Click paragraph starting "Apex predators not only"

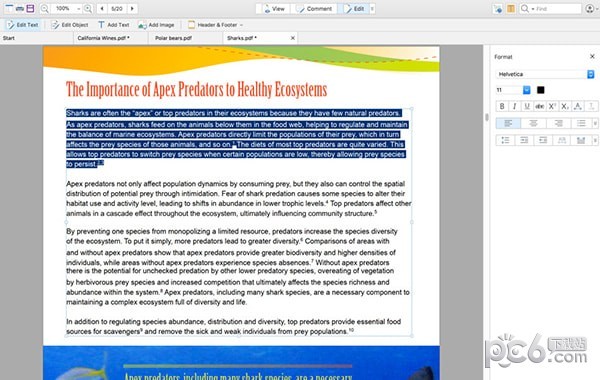(239, 199)
